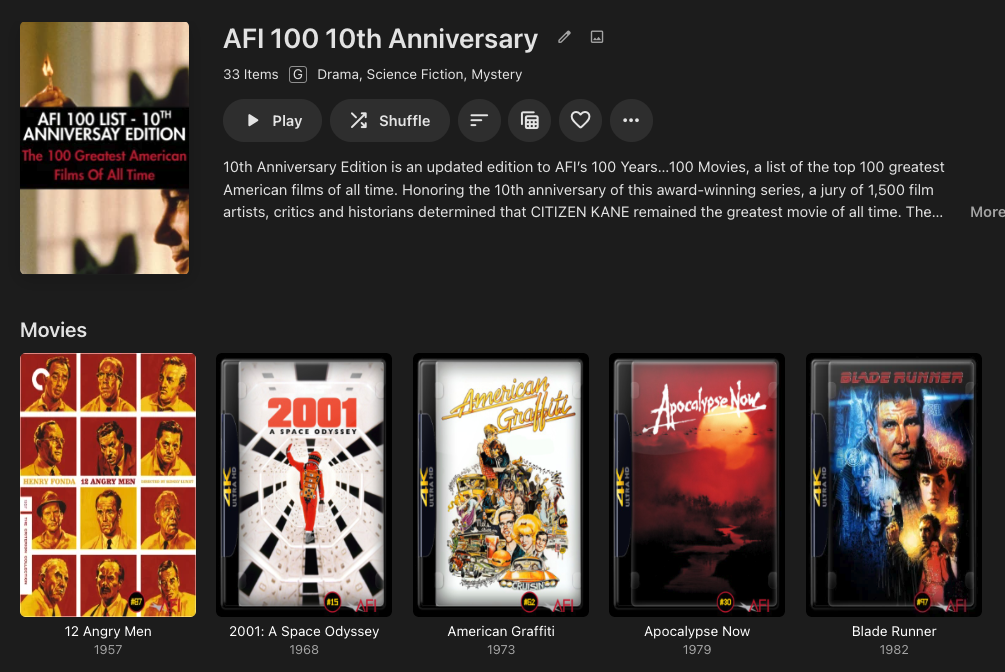Expand the description with More
This screenshot has width=1005, height=672.
(987, 212)
